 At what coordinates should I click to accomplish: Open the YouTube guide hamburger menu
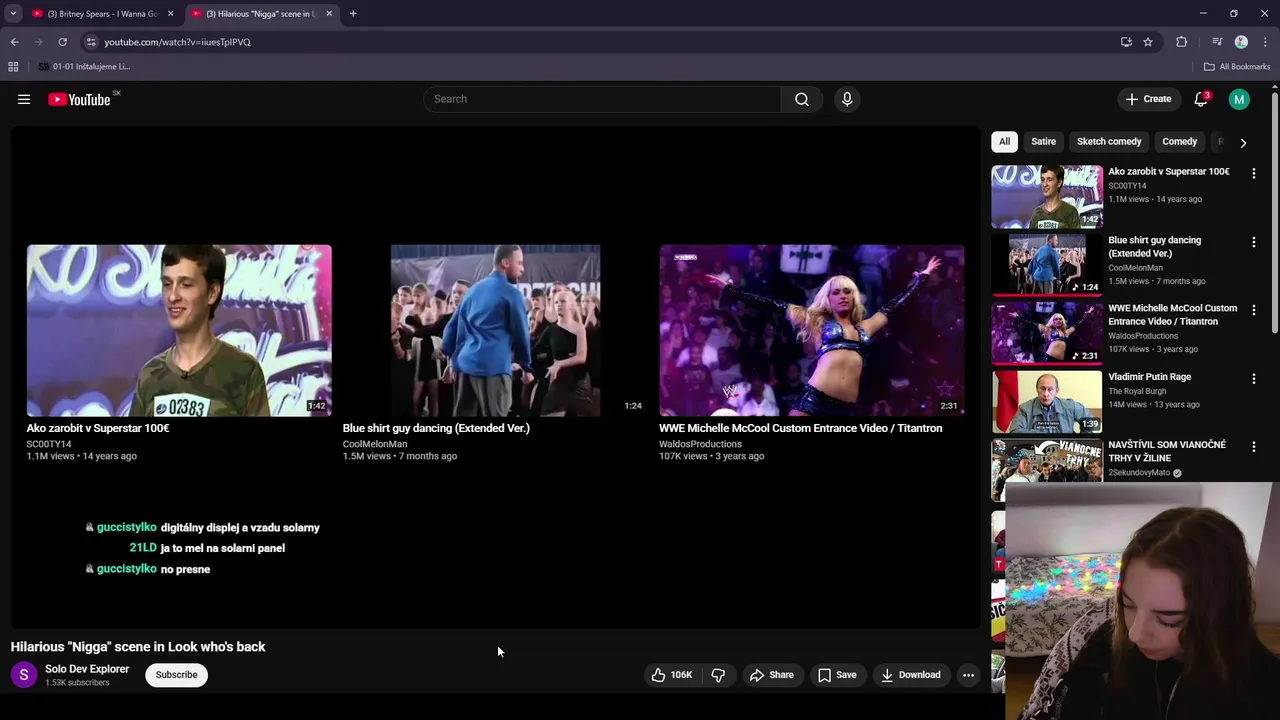click(24, 99)
